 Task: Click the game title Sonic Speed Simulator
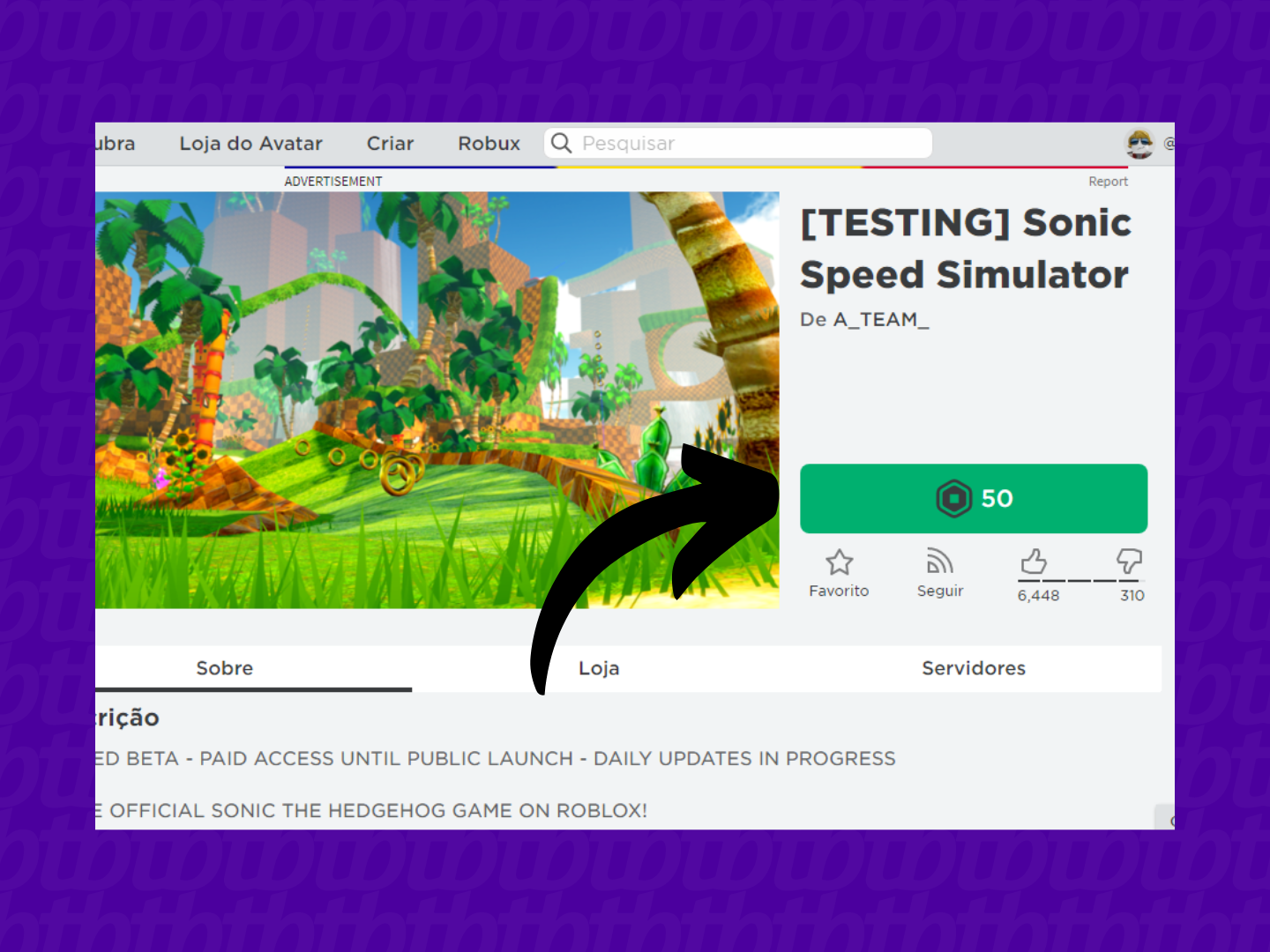click(x=966, y=249)
